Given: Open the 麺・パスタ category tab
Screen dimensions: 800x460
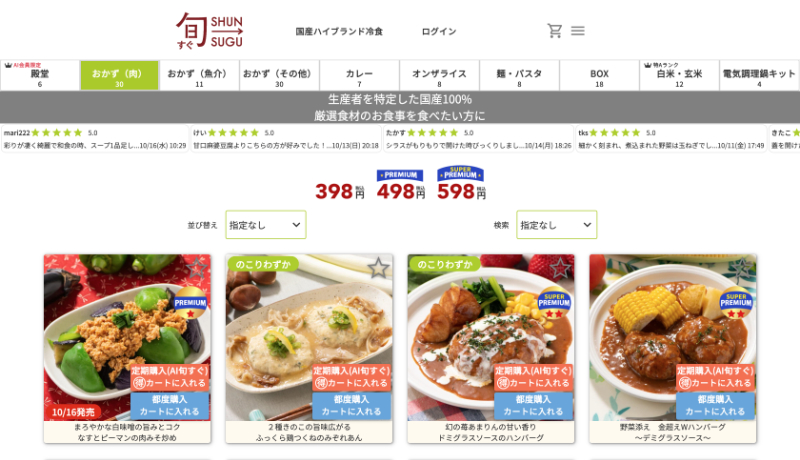Looking at the screenshot, I should click(x=519, y=75).
